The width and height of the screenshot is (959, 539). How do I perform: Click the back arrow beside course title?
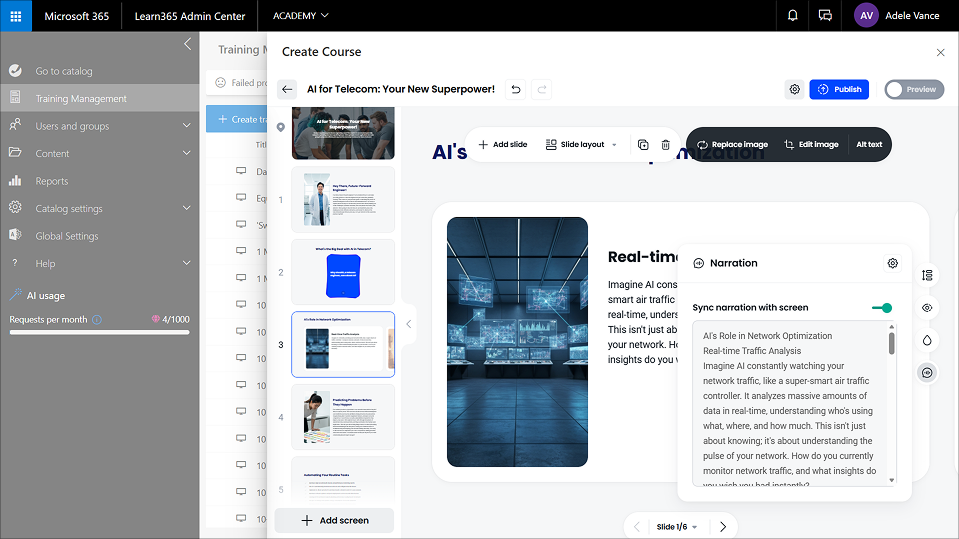click(x=287, y=89)
